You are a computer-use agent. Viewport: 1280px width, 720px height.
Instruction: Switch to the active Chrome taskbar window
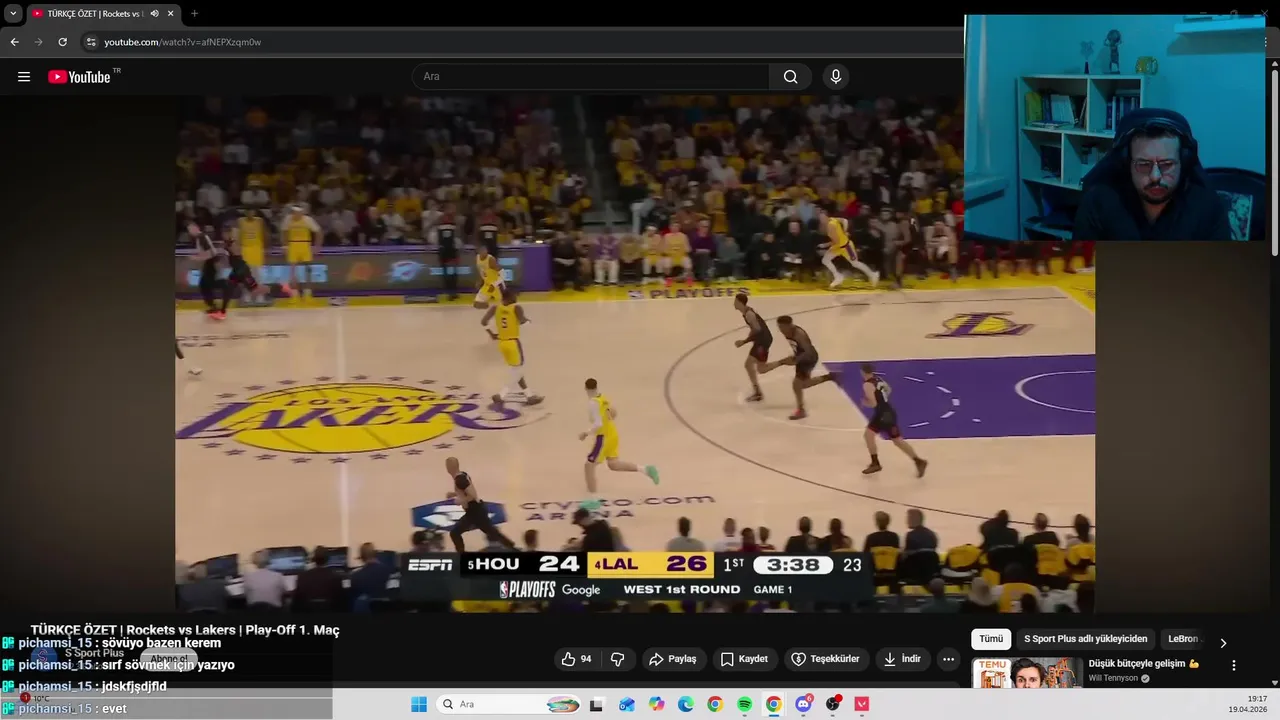[x=773, y=704]
